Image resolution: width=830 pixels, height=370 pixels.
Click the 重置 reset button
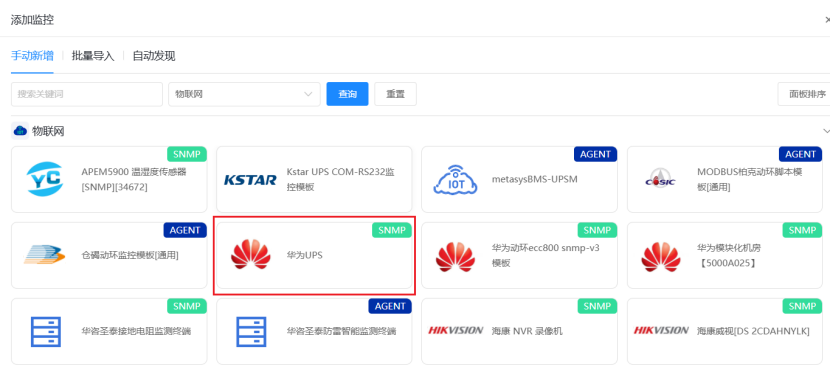395,94
